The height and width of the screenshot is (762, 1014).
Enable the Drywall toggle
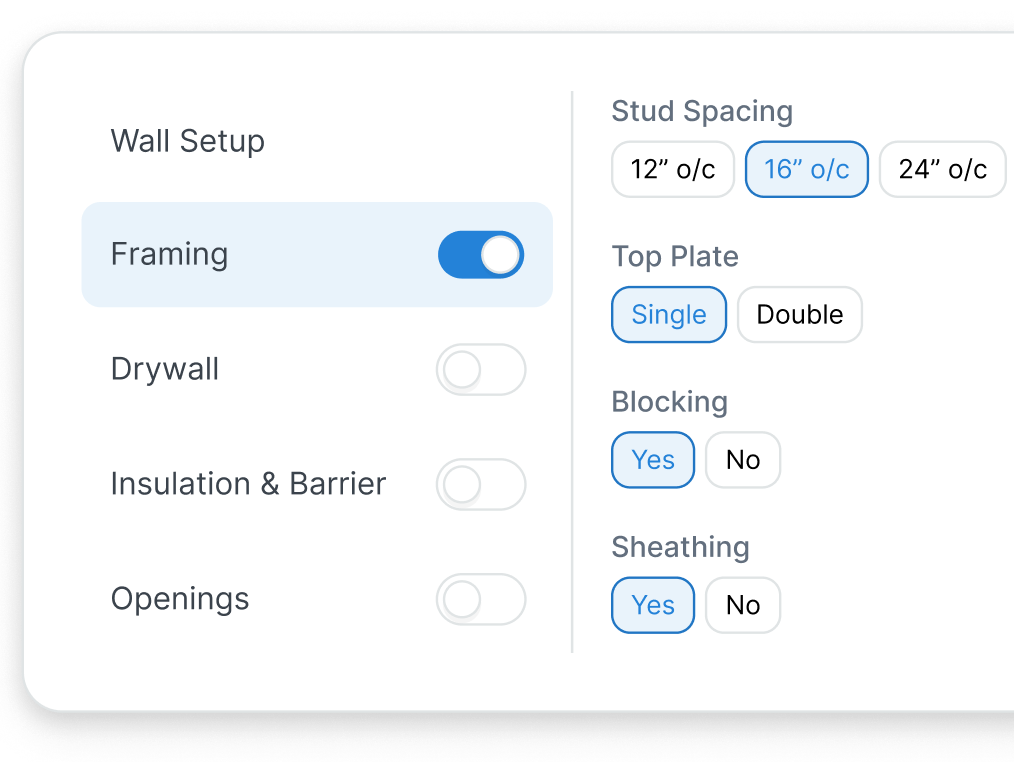pos(481,369)
